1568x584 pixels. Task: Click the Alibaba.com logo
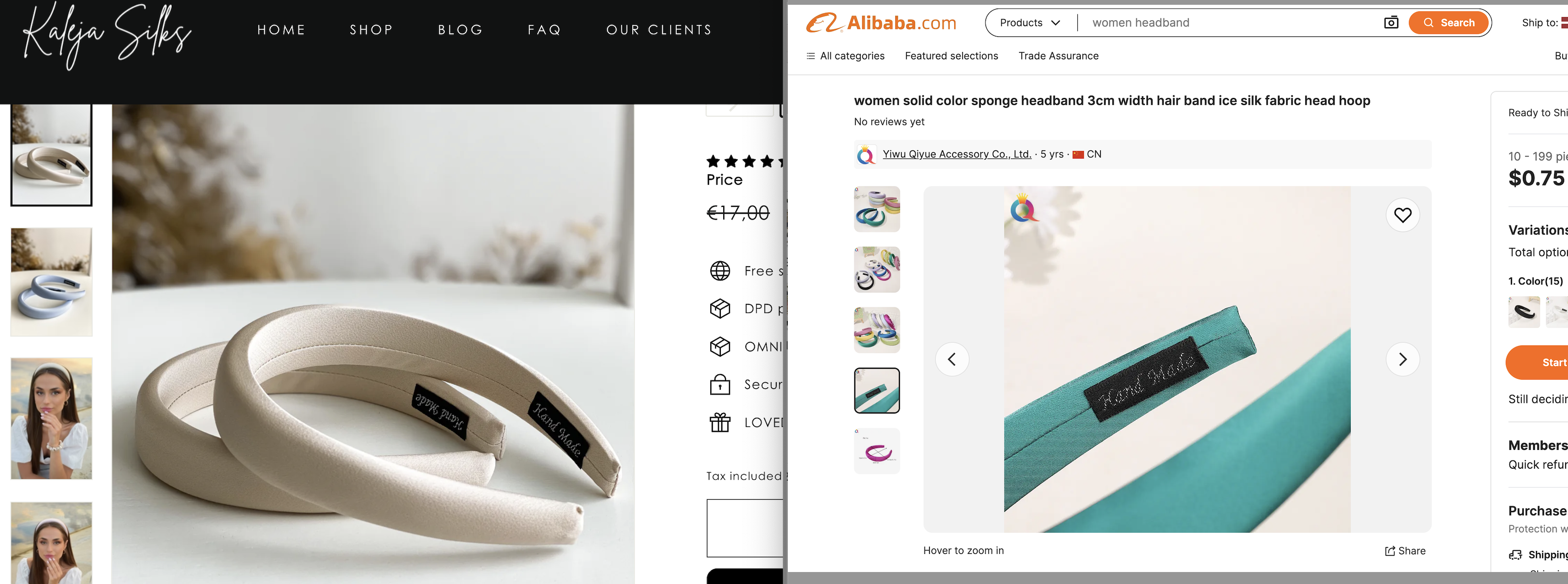881,22
